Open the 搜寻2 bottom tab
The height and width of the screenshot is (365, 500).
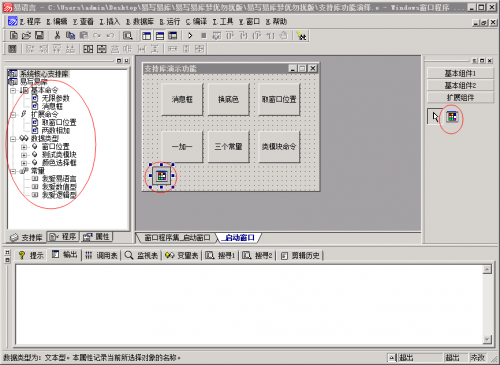click(x=257, y=255)
